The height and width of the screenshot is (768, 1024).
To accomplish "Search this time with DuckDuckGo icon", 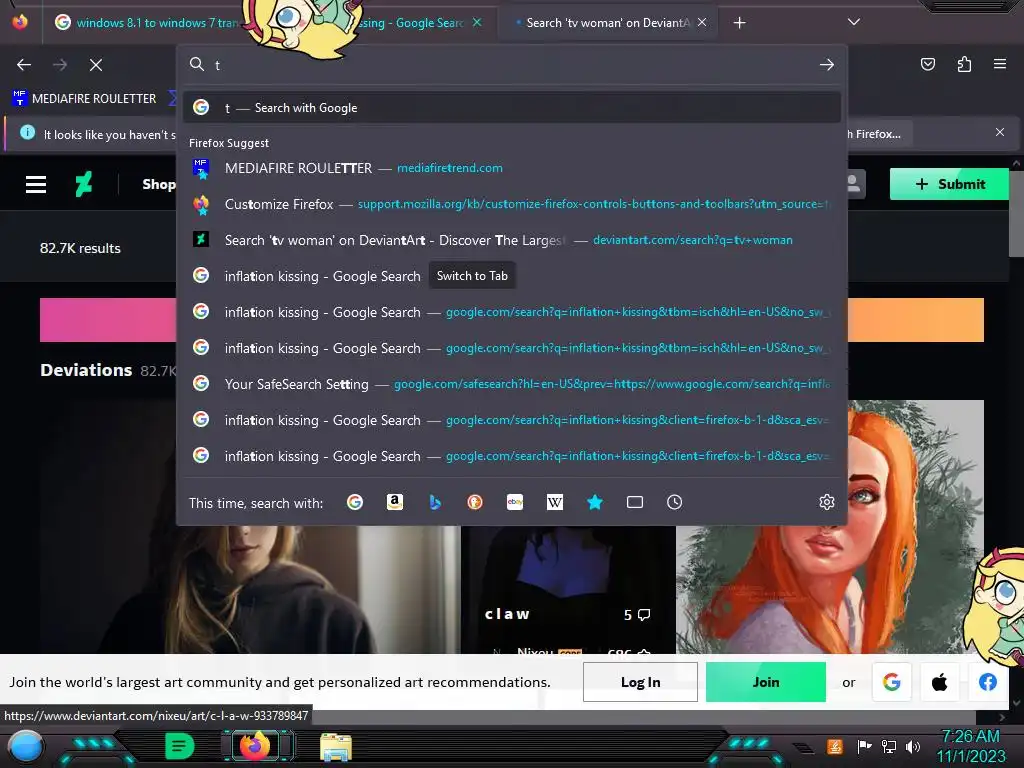I will (x=475, y=502).
